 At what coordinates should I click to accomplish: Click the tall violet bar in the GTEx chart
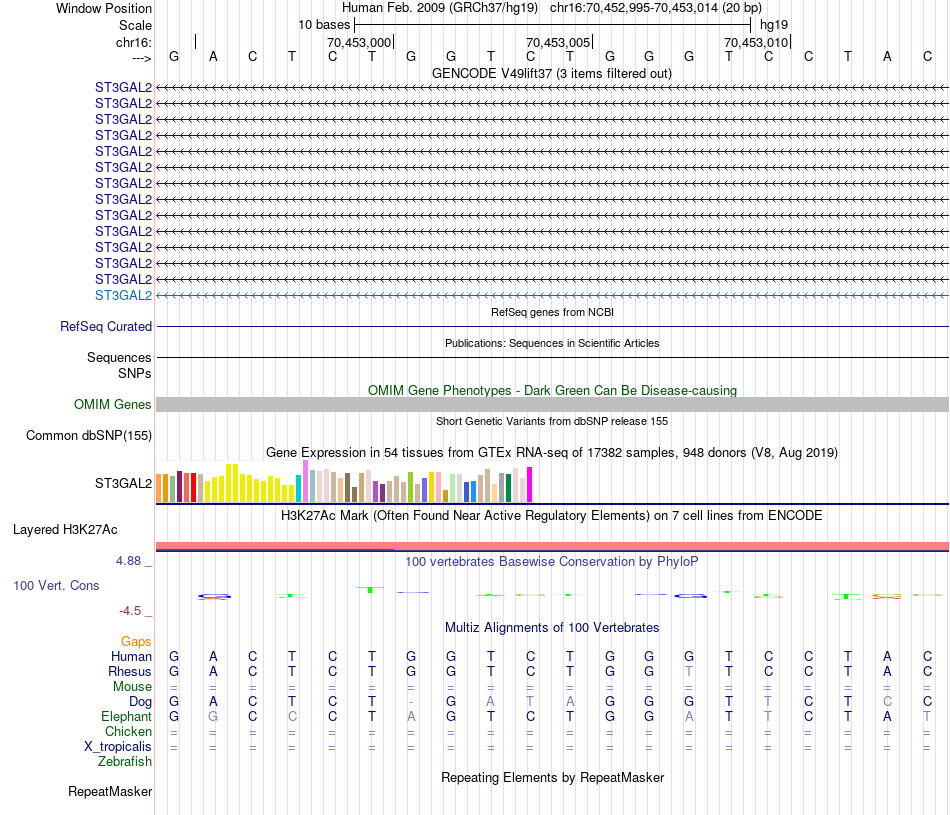pos(305,481)
